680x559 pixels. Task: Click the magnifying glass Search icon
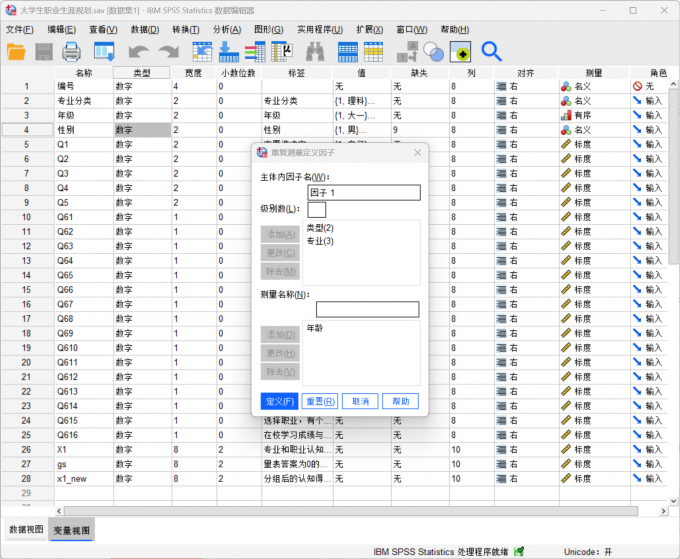point(491,51)
